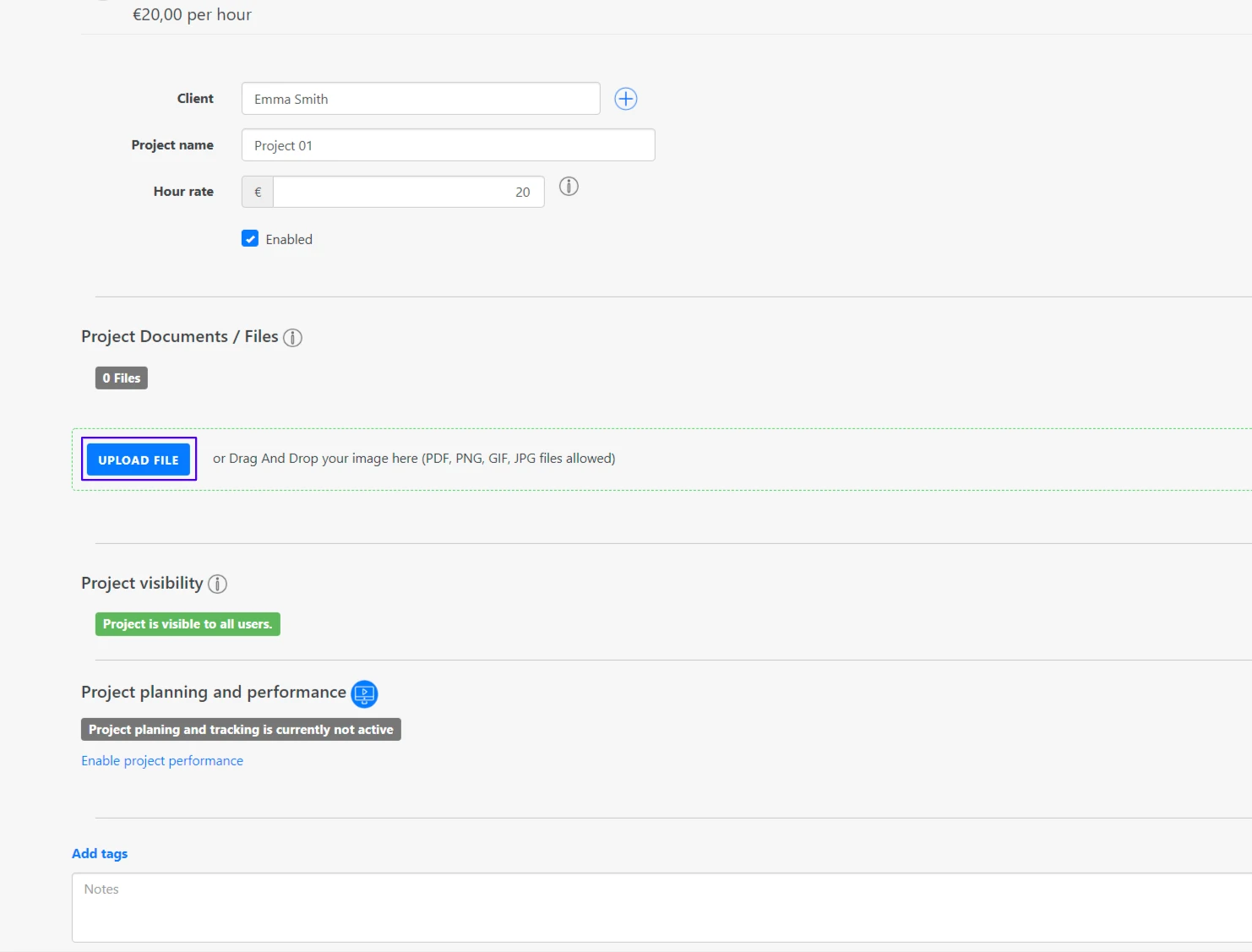
Task: Click the blue video tutorial icon for project planning
Action: click(x=363, y=694)
